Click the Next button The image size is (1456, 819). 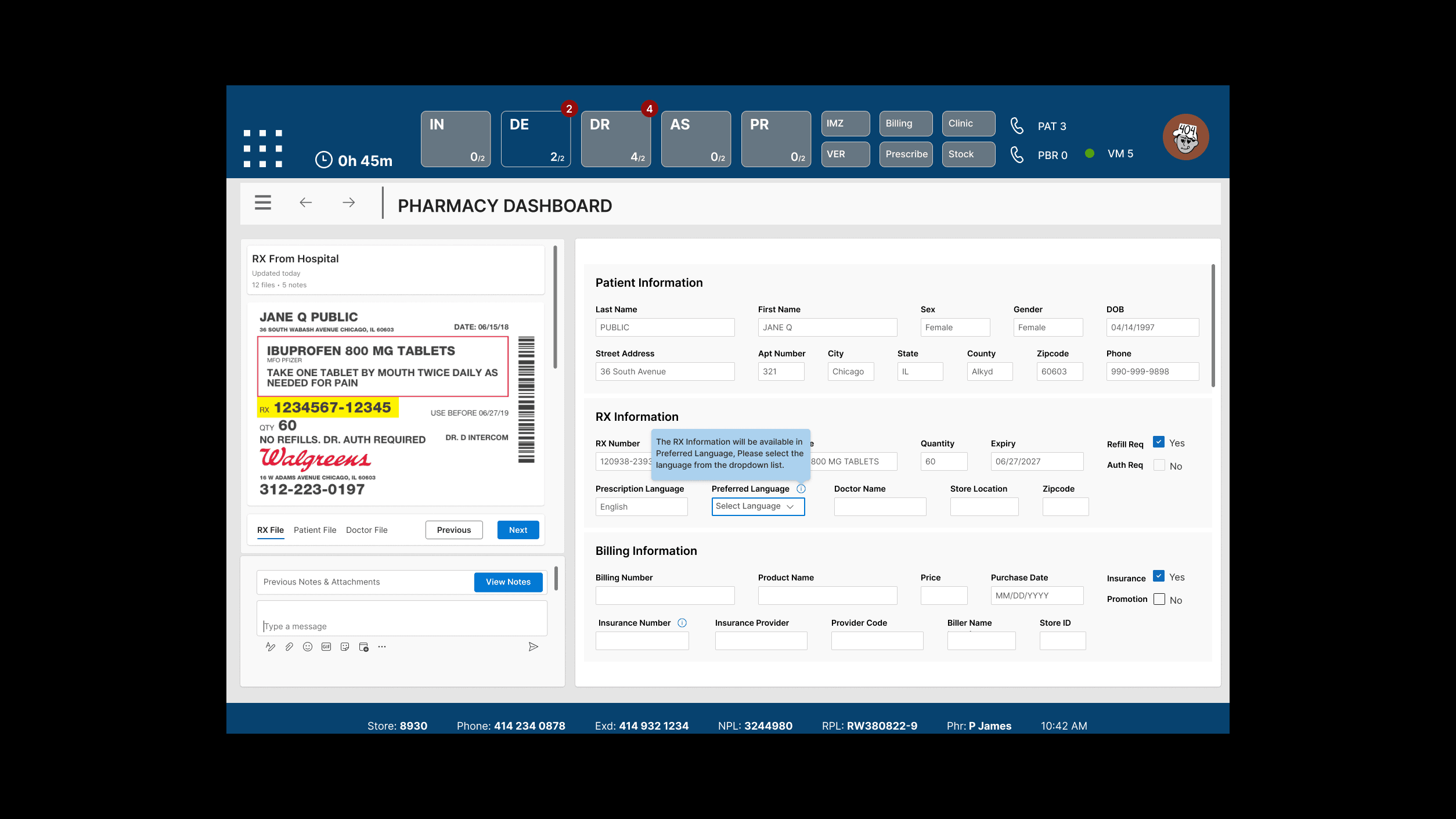518,530
